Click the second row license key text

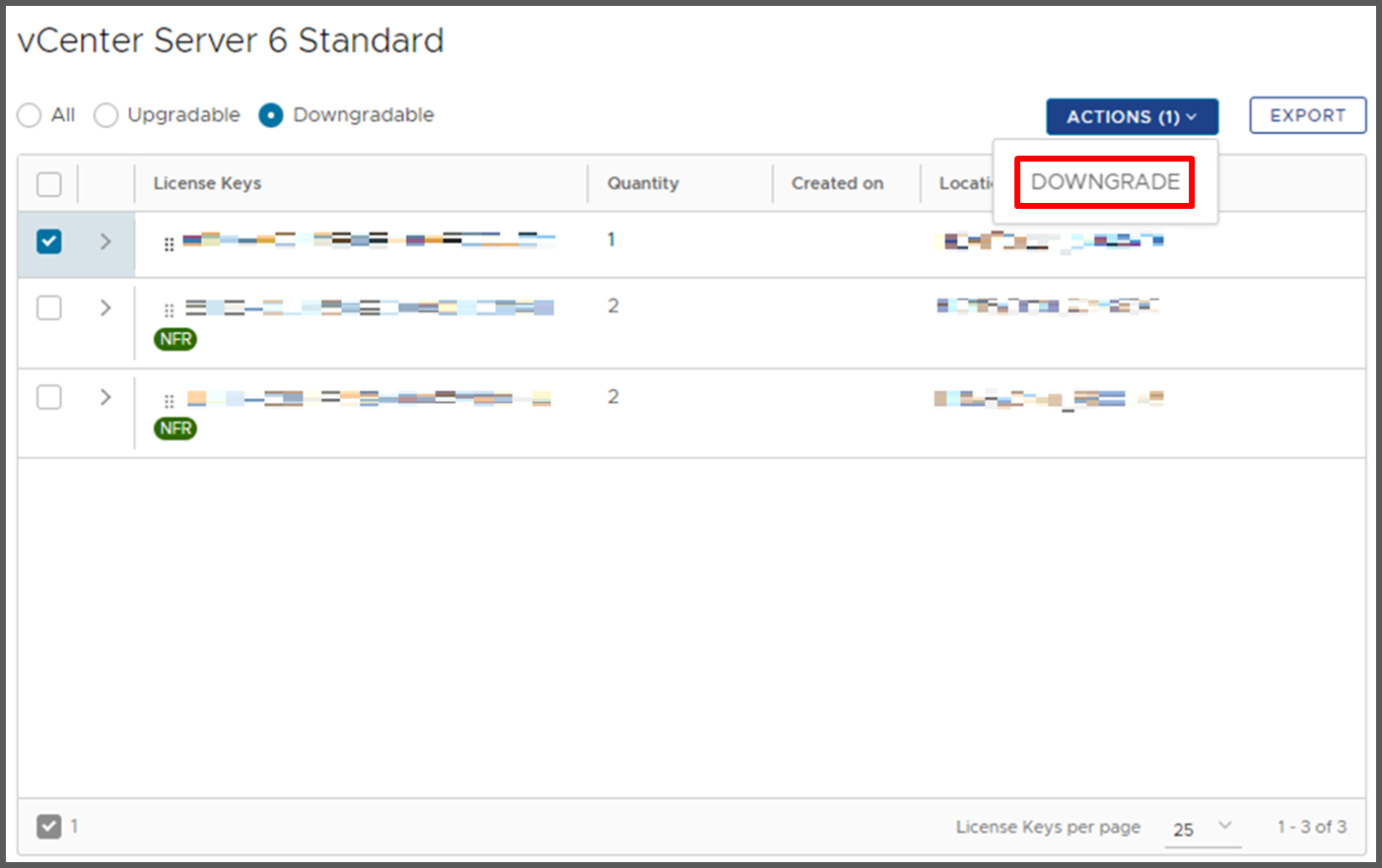pyautogui.click(x=369, y=307)
